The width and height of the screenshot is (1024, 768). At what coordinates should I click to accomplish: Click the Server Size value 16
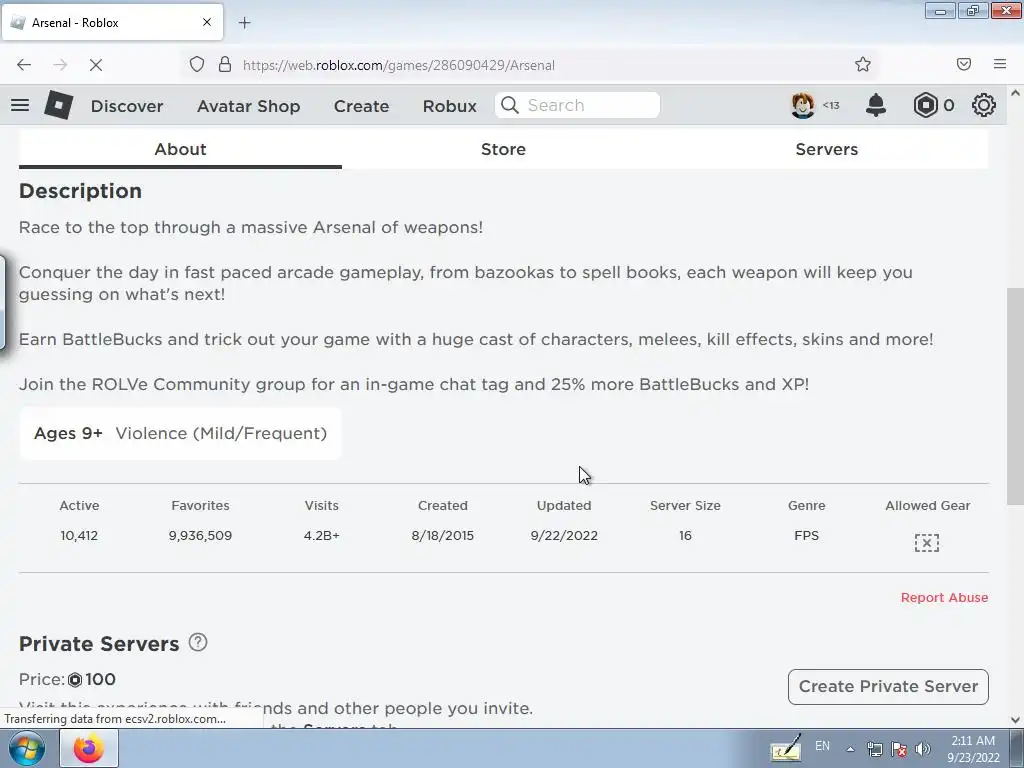click(685, 536)
